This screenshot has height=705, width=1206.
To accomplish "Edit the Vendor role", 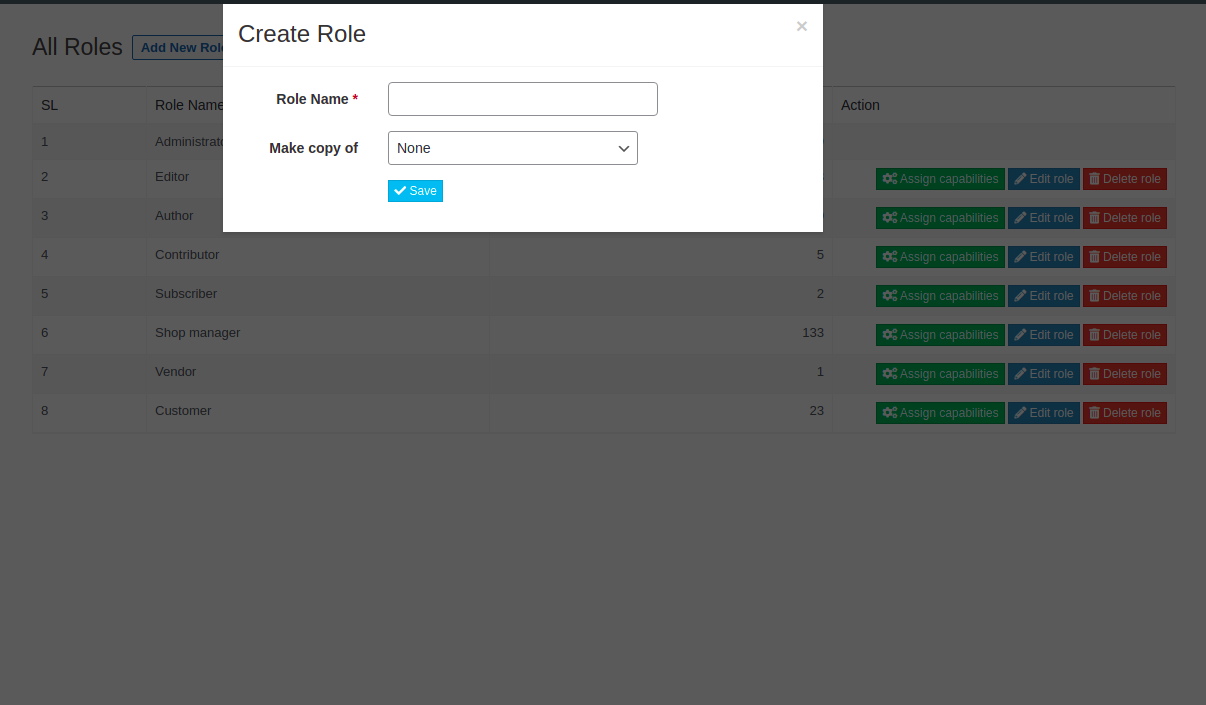I will click(1044, 374).
